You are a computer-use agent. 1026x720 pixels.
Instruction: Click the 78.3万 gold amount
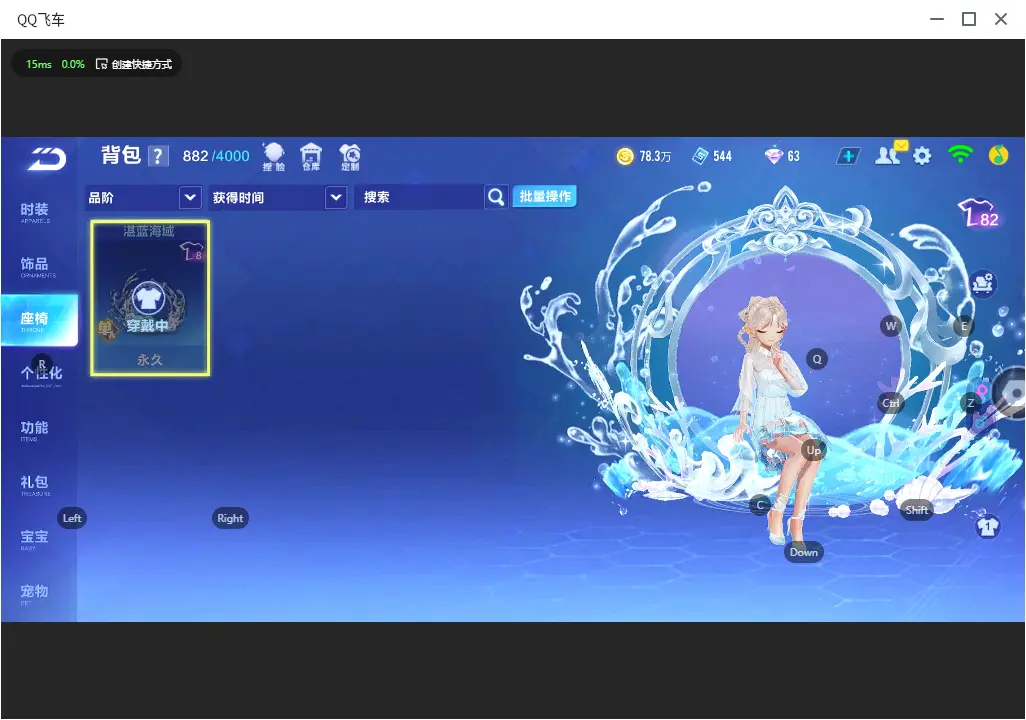pyautogui.click(x=655, y=156)
